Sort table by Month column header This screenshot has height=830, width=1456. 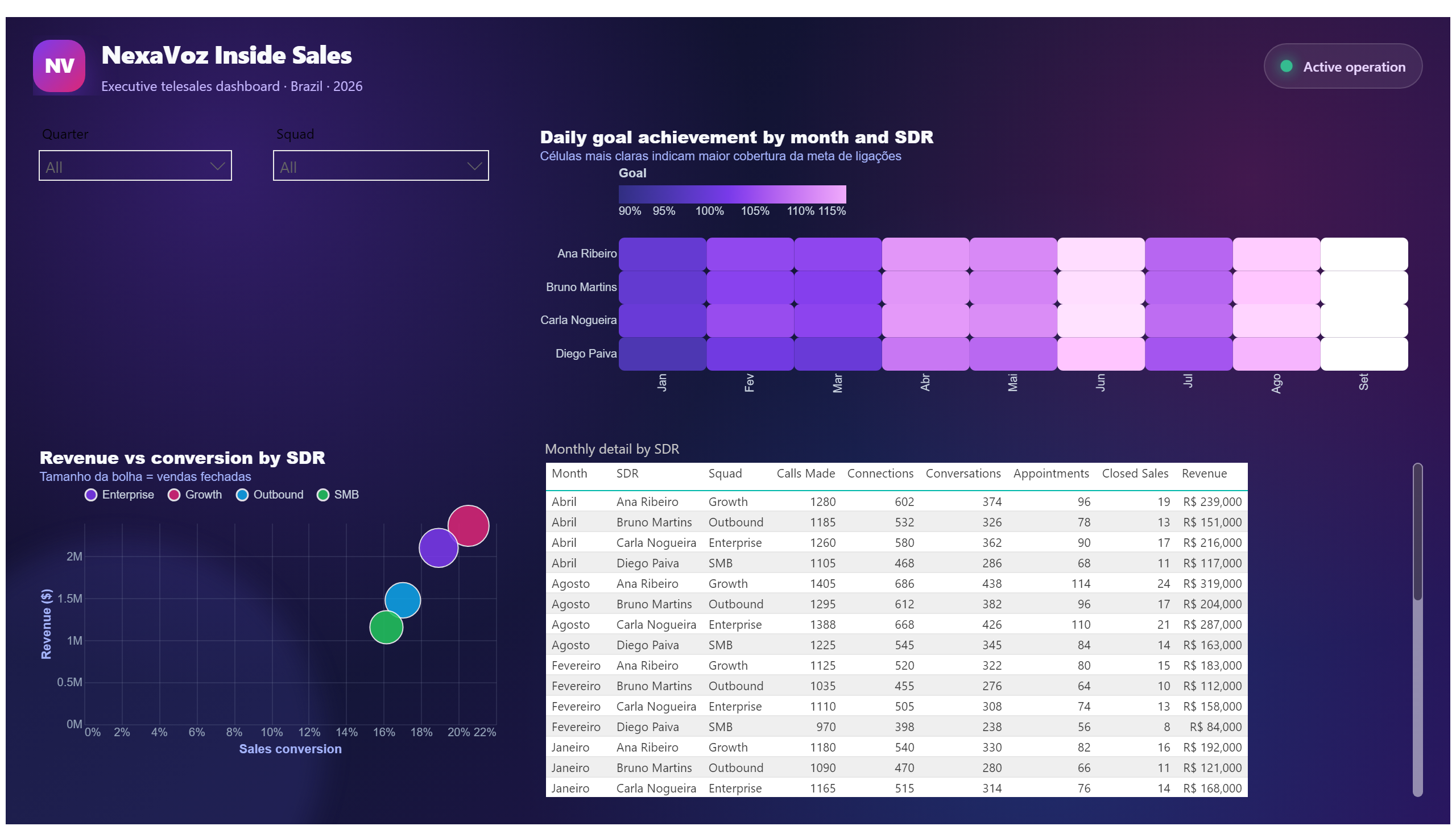tap(569, 474)
